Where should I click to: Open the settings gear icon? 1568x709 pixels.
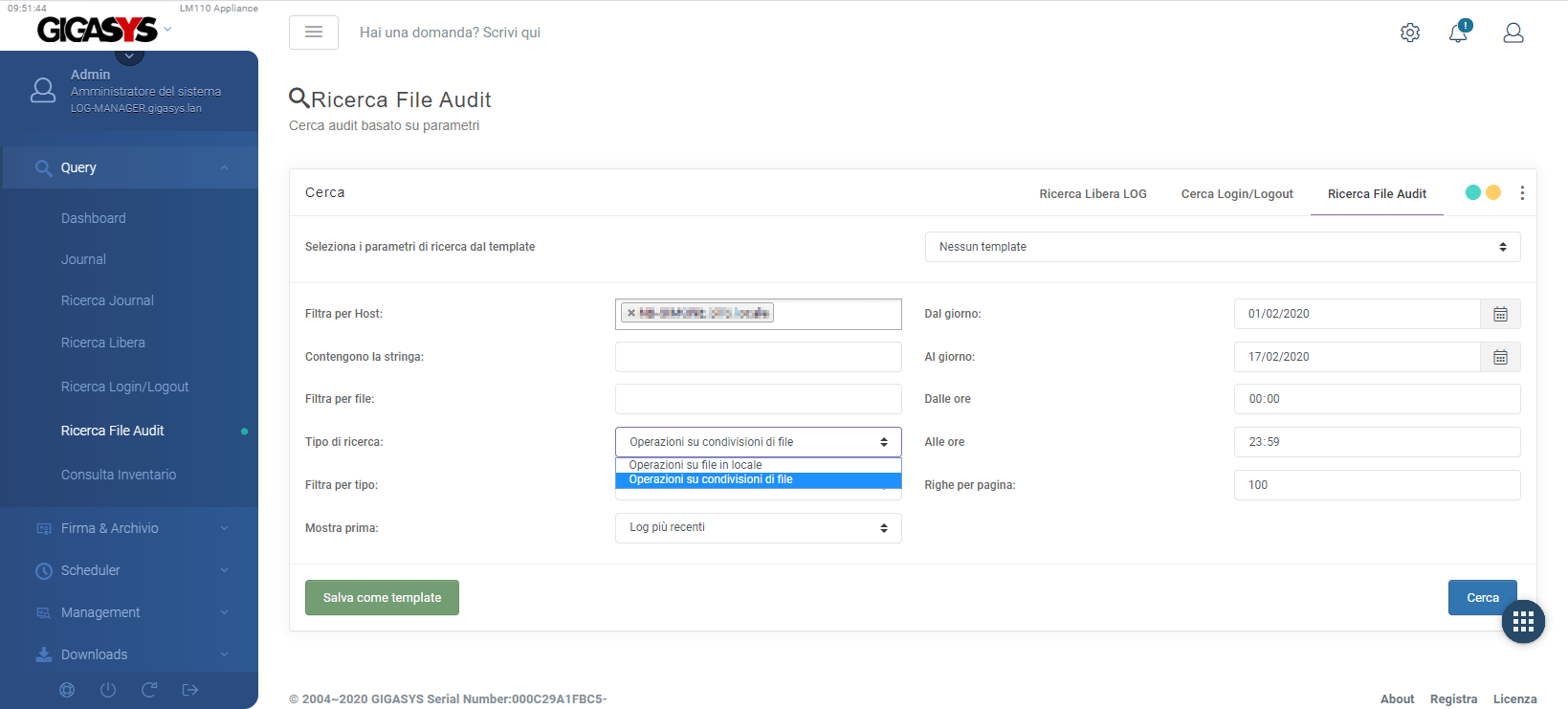click(x=1409, y=33)
